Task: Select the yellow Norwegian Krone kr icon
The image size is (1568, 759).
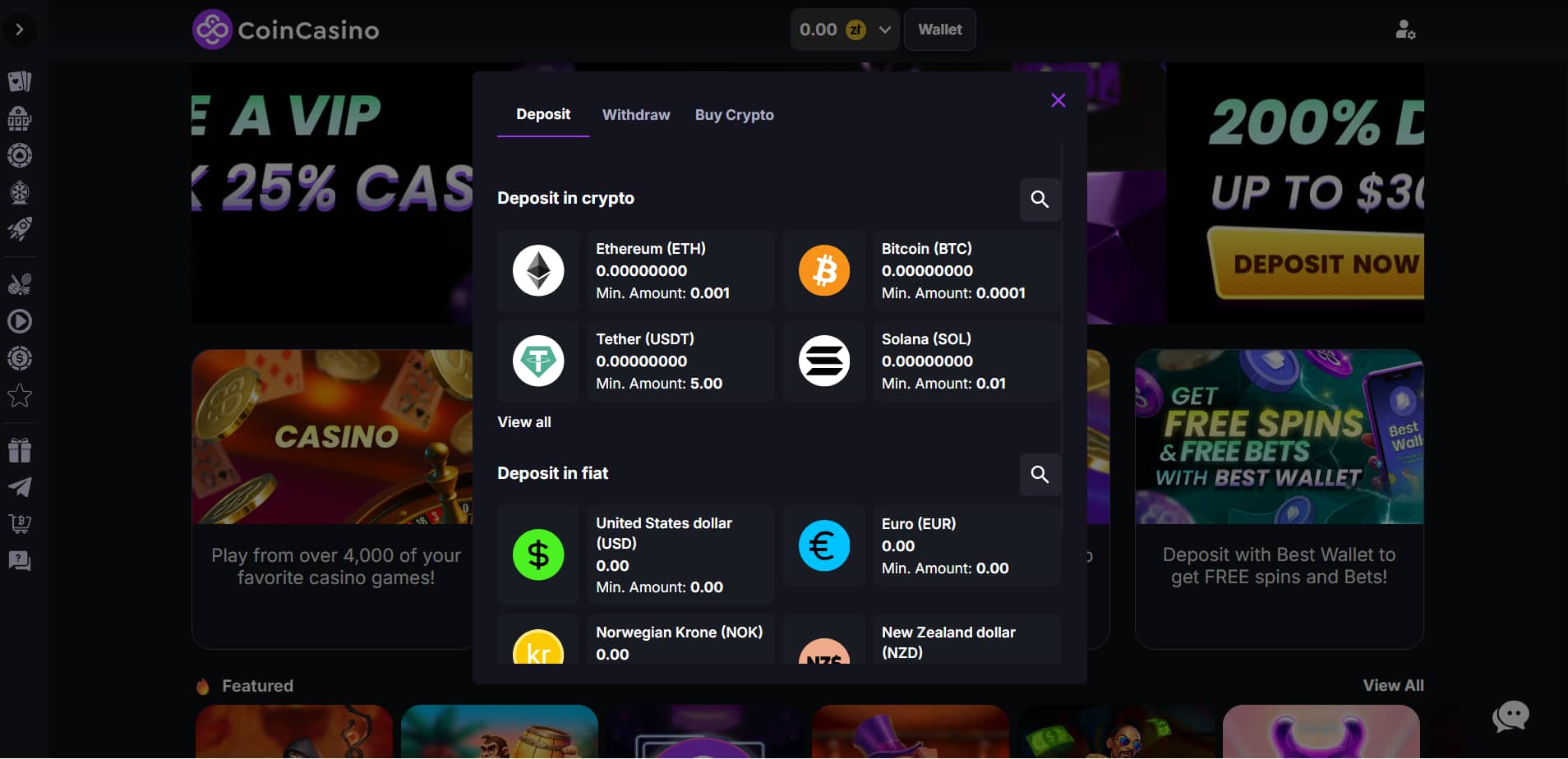Action: [x=538, y=646]
